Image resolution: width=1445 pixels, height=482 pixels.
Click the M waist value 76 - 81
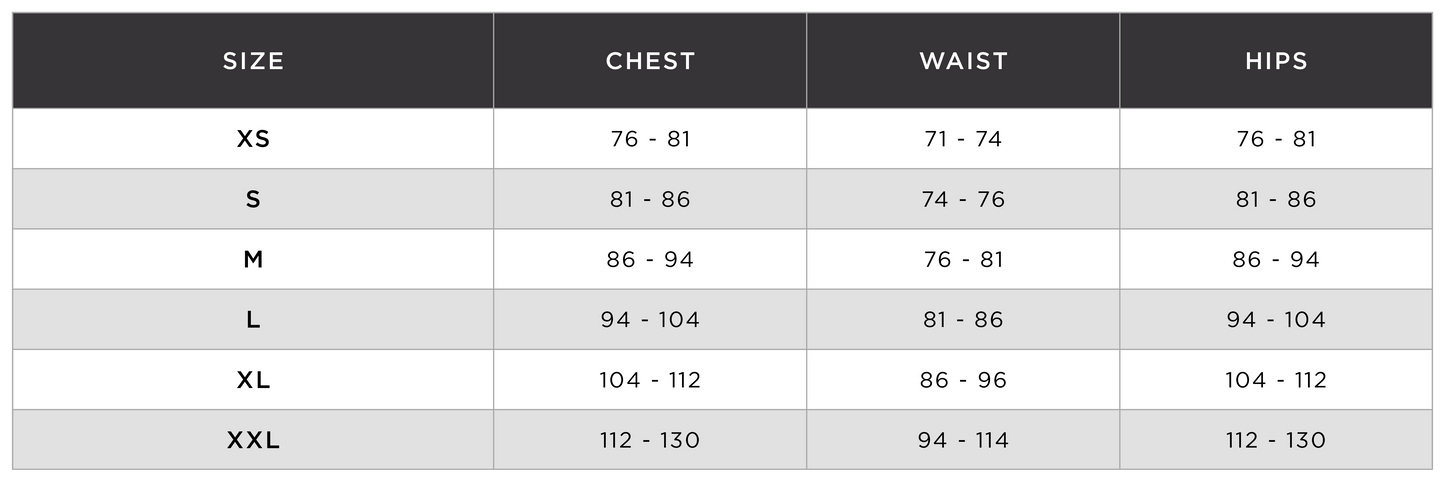[963, 260]
